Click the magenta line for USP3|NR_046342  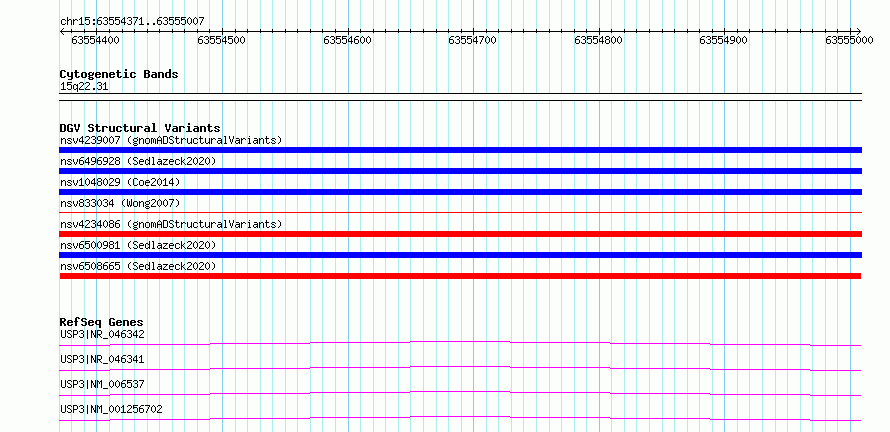pyautogui.click(x=460, y=343)
